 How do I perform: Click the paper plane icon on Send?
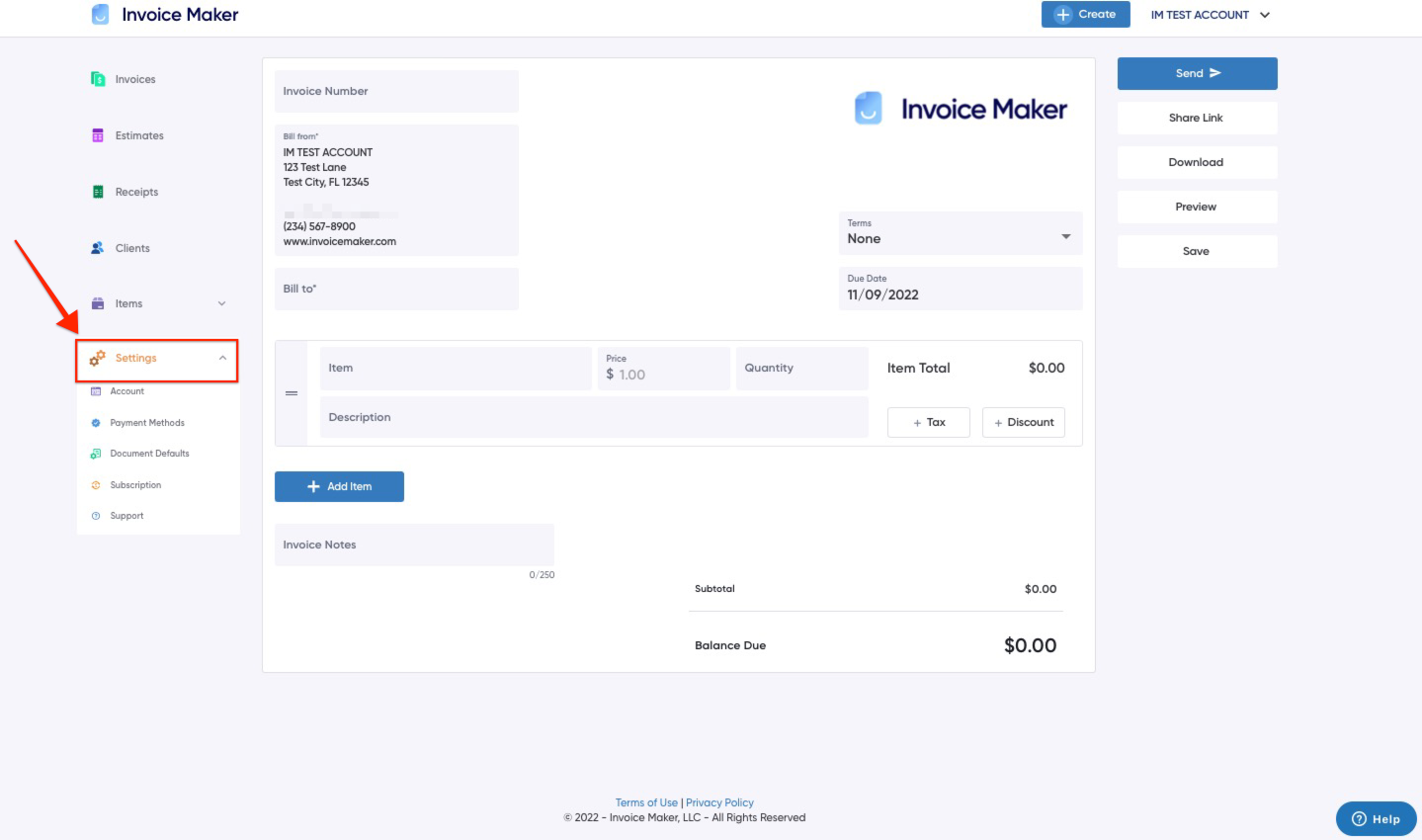pyautogui.click(x=1215, y=73)
